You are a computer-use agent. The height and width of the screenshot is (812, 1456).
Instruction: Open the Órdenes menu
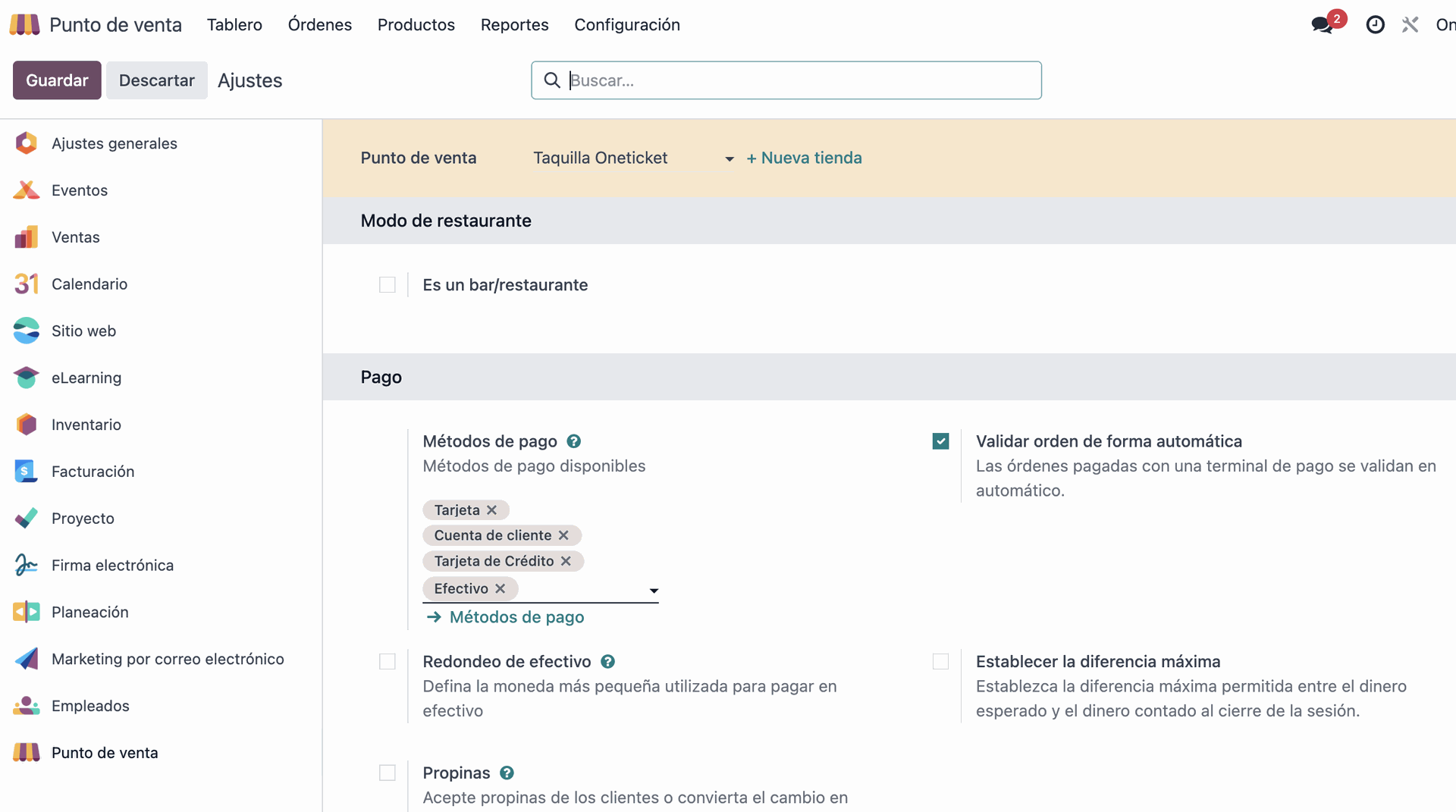[320, 25]
